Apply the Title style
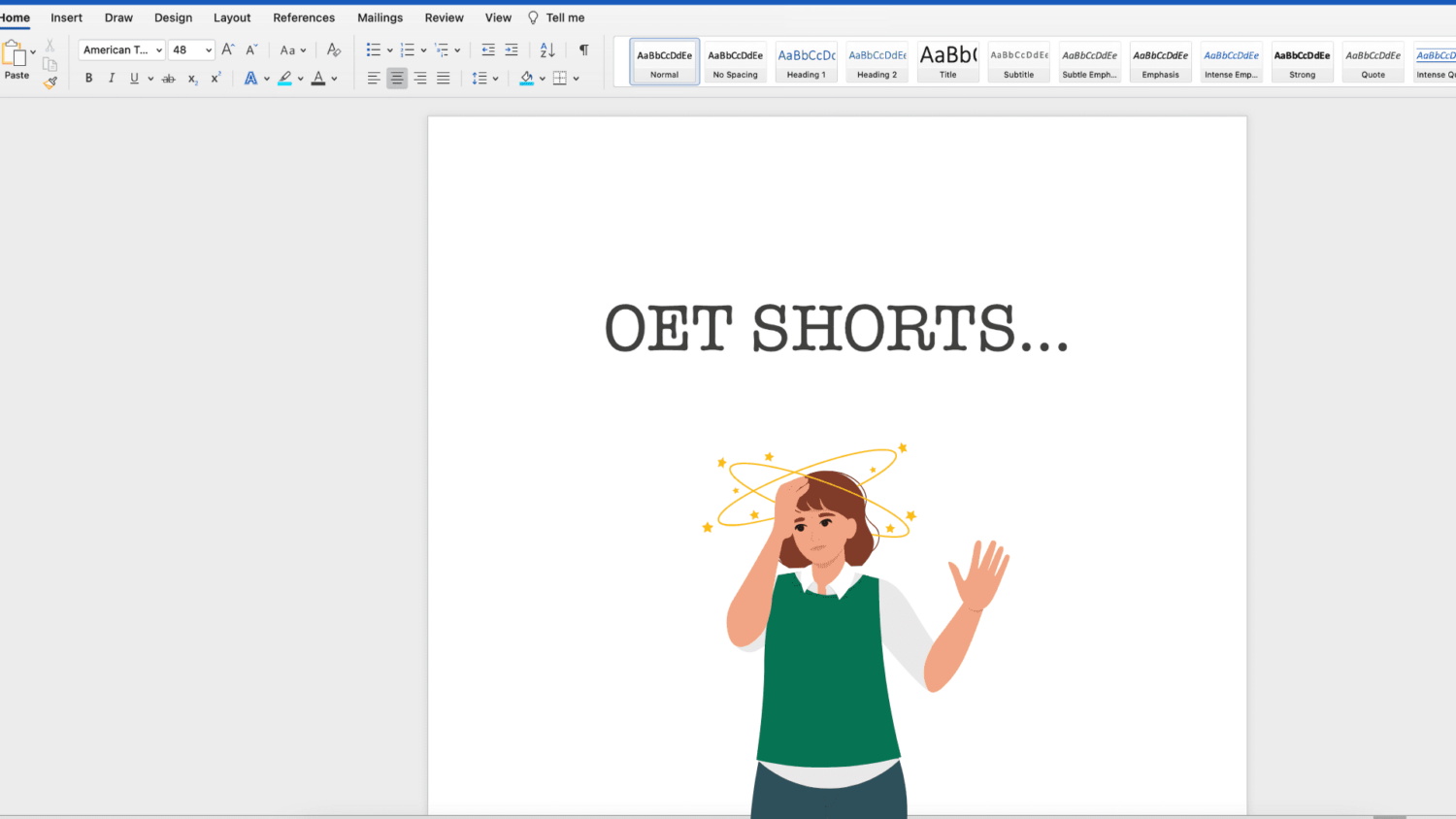1456x819 pixels. point(948,62)
